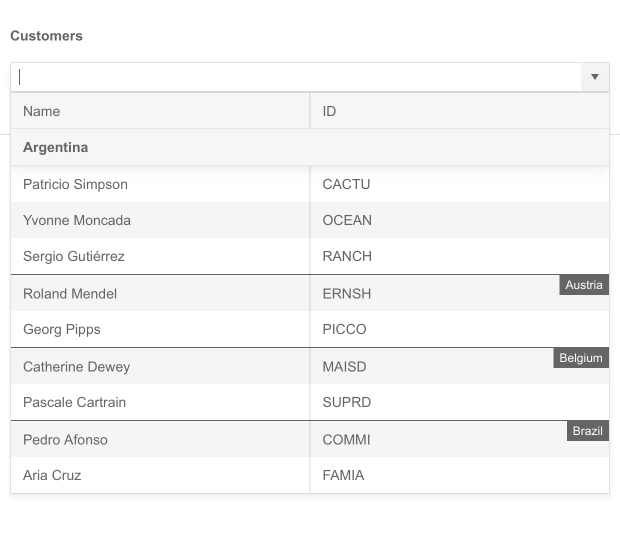
Task: Click the Brazil group badge
Action: tap(587, 431)
